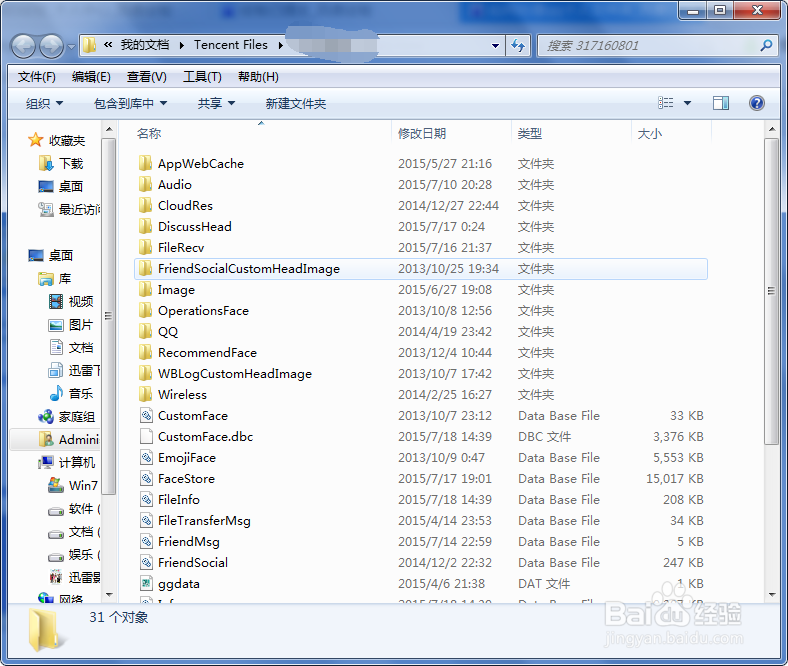The image size is (788, 666).
Task: Open the 查看(V) menu
Action: [146, 77]
